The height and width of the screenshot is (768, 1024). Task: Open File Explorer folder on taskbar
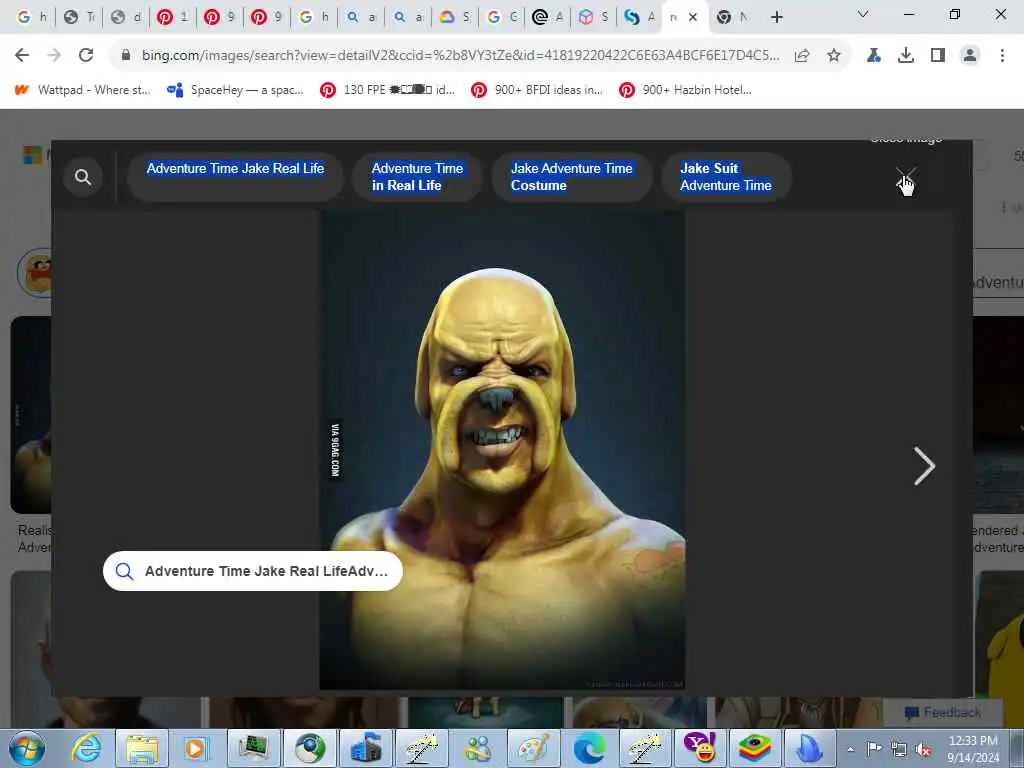point(142,748)
